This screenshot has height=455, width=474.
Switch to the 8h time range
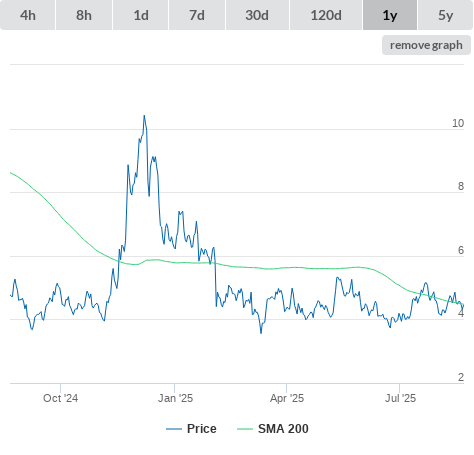point(84,15)
